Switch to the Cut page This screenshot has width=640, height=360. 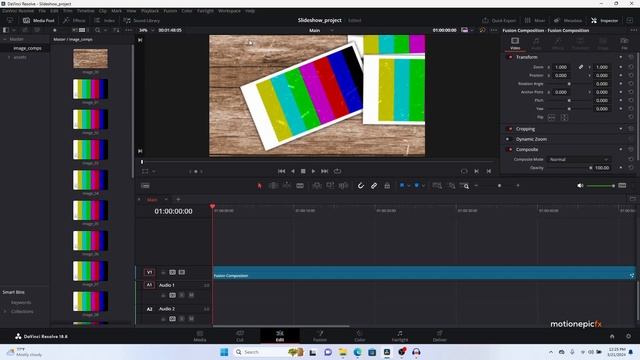240,336
